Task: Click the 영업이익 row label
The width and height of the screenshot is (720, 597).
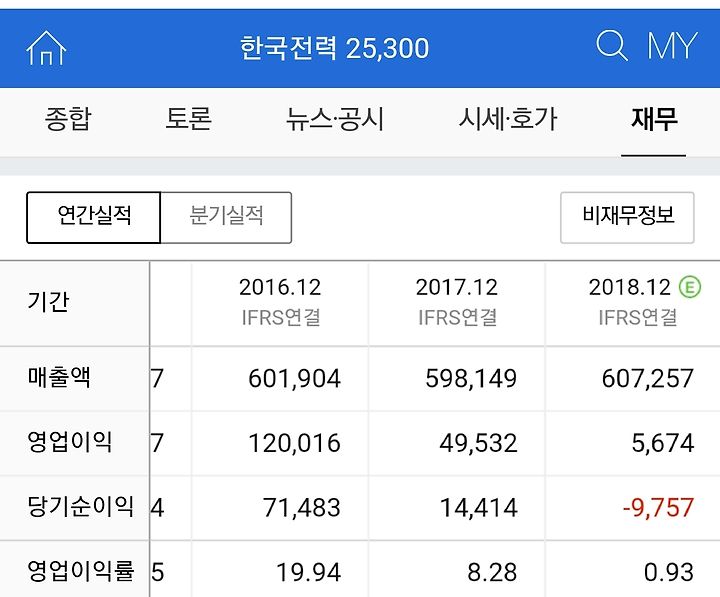Action: click(70, 442)
